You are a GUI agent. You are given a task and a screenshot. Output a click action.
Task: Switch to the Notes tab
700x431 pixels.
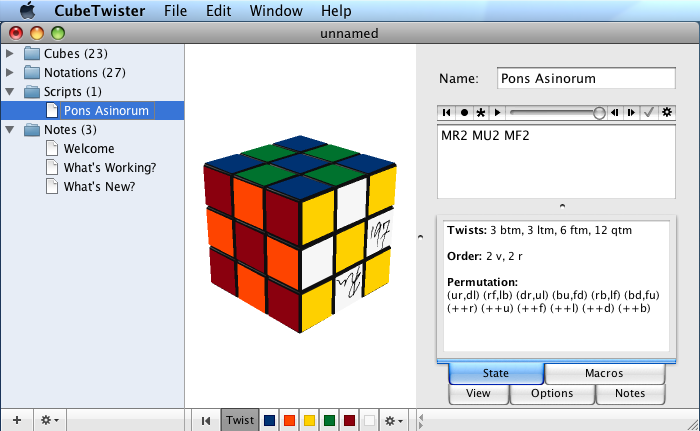coord(630,393)
